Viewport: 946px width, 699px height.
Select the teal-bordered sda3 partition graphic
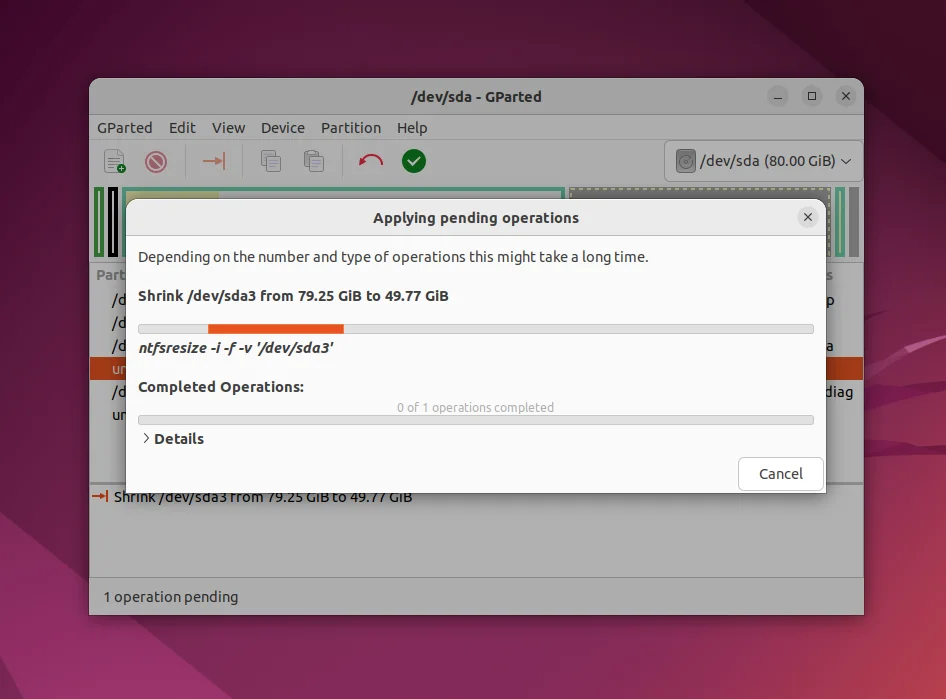[x=344, y=193]
